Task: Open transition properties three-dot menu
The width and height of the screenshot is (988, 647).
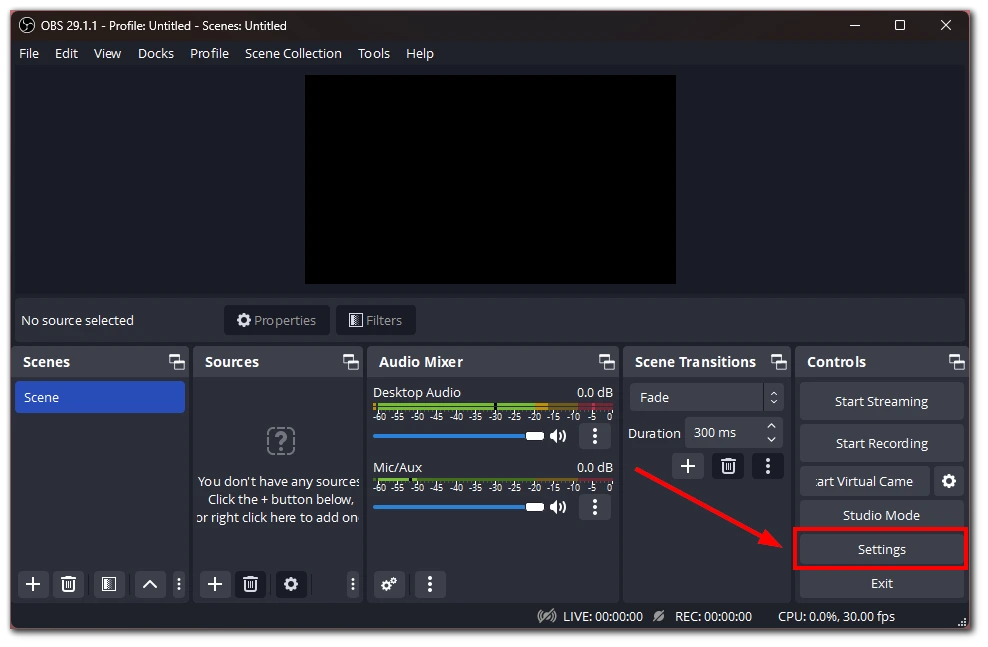Action: tap(767, 466)
